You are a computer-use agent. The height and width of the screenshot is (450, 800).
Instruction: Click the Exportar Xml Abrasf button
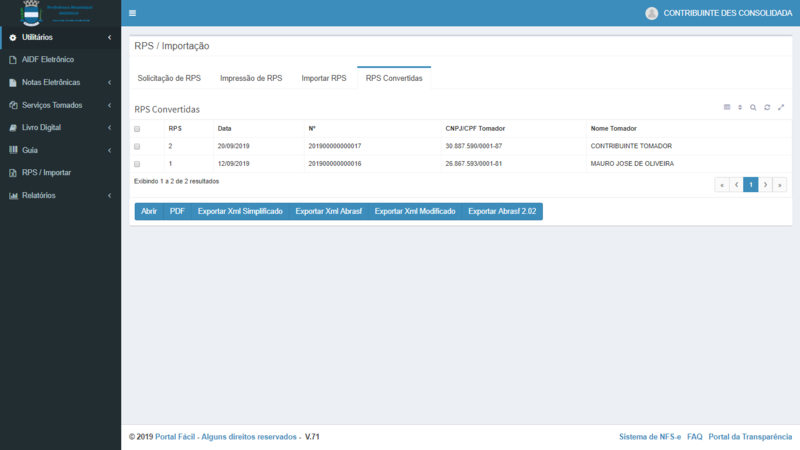329,212
